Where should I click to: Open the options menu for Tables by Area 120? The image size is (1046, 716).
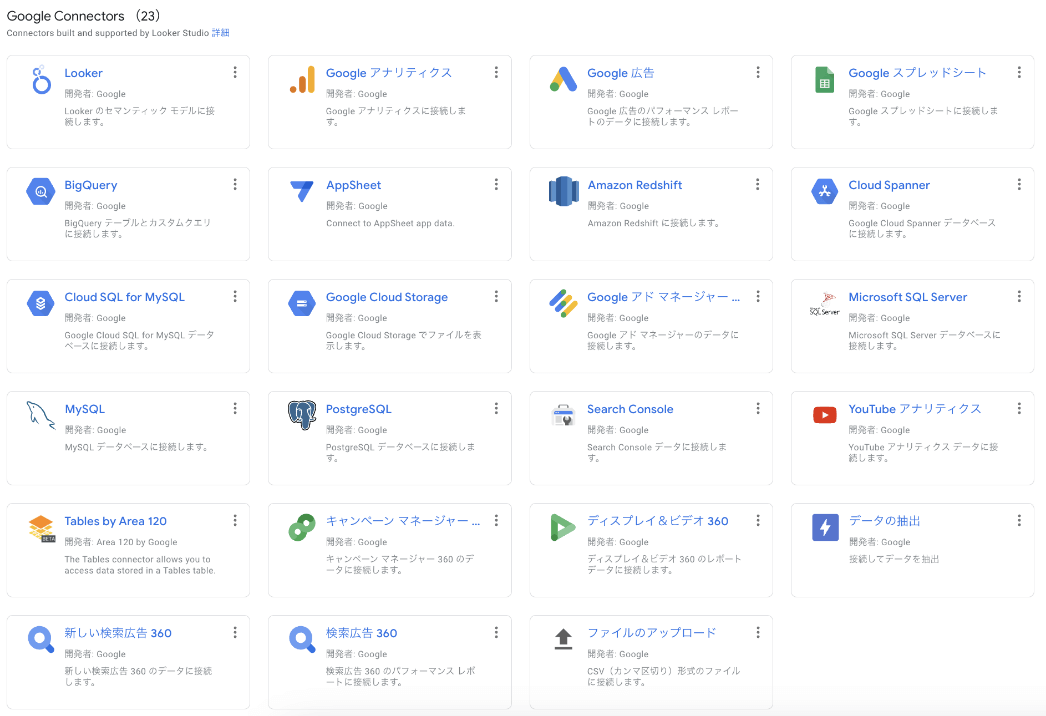(235, 520)
